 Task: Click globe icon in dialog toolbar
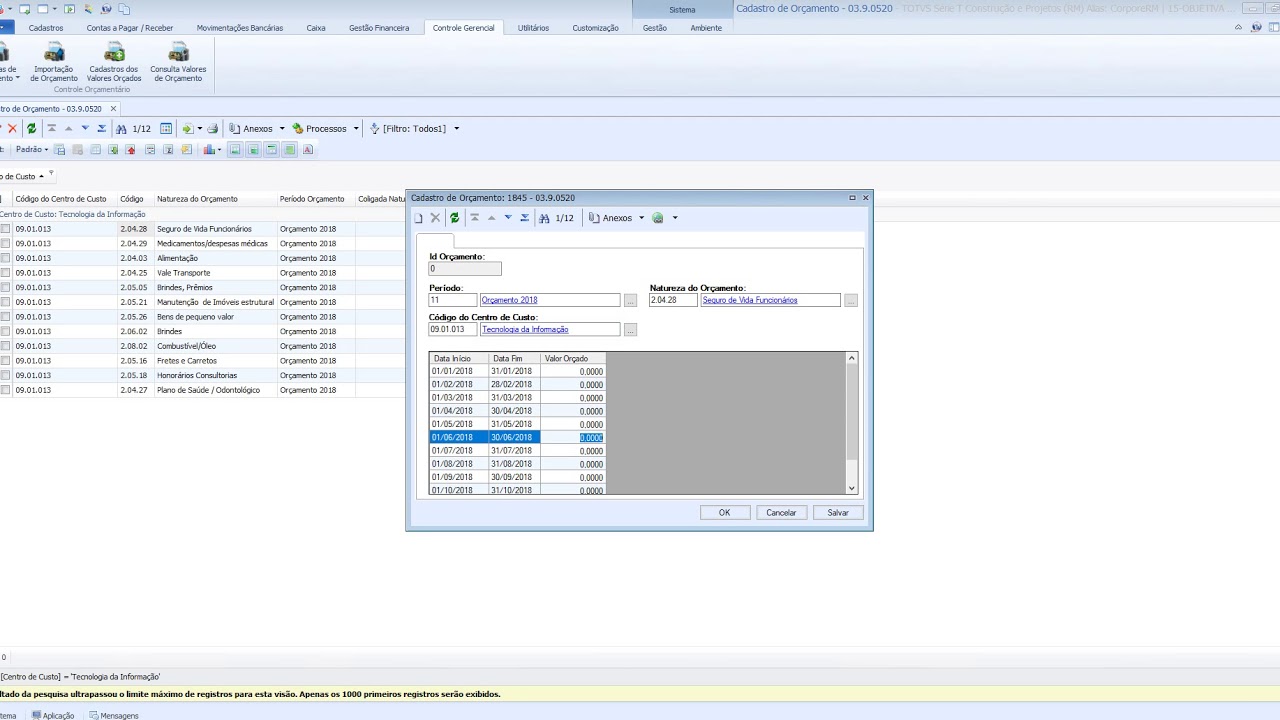click(x=658, y=218)
